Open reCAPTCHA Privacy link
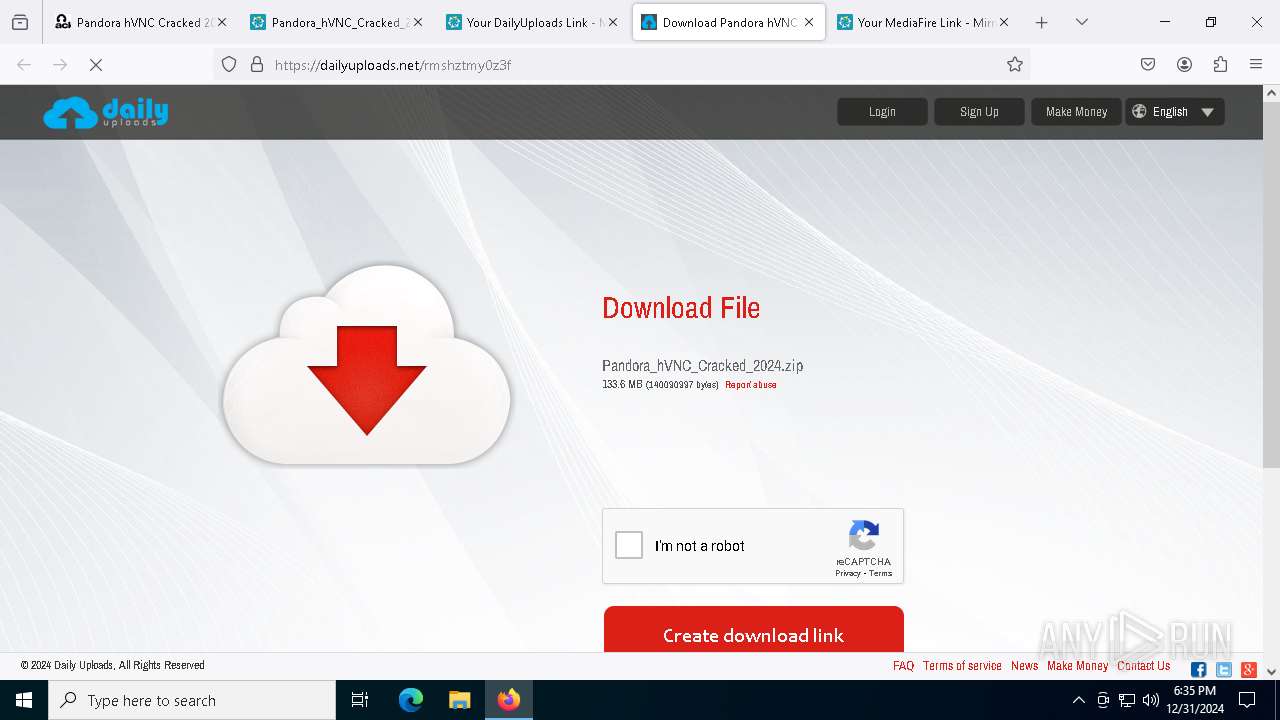1280x720 pixels. [848, 573]
